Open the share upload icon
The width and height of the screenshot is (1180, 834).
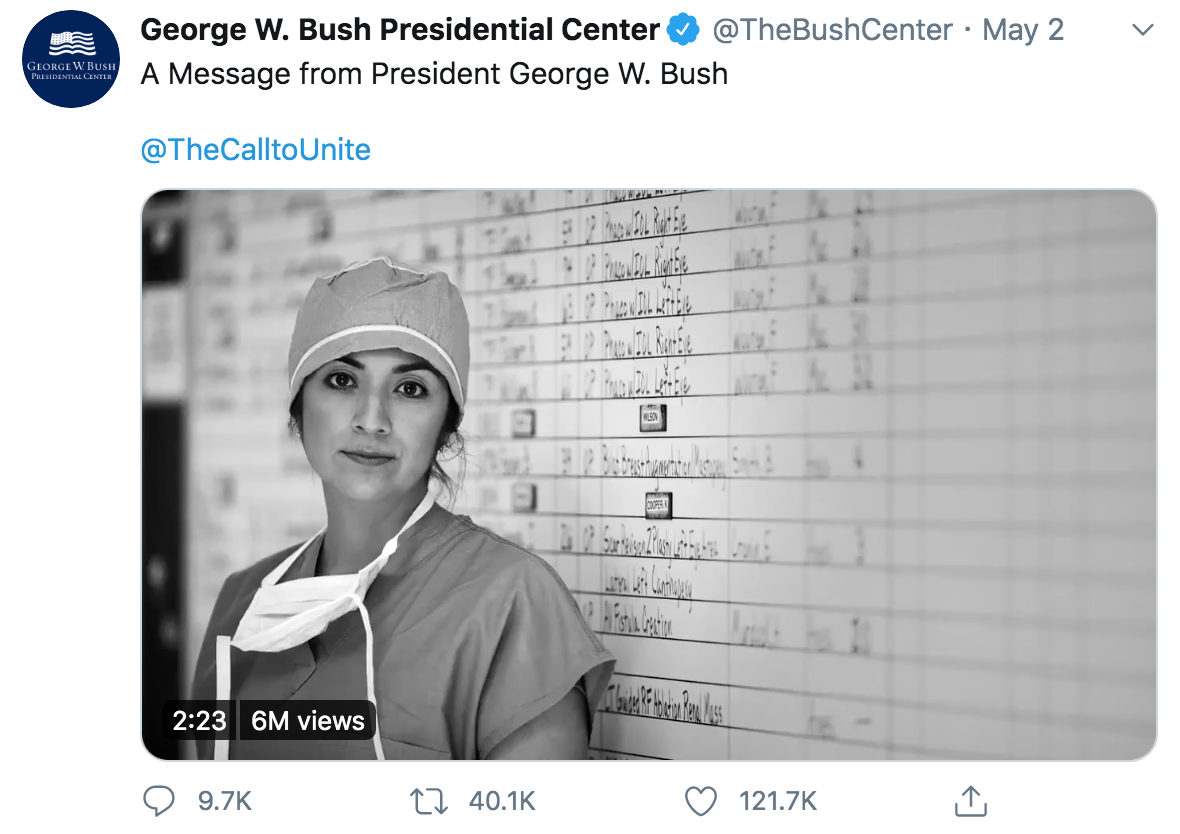pyautogui.click(x=971, y=801)
